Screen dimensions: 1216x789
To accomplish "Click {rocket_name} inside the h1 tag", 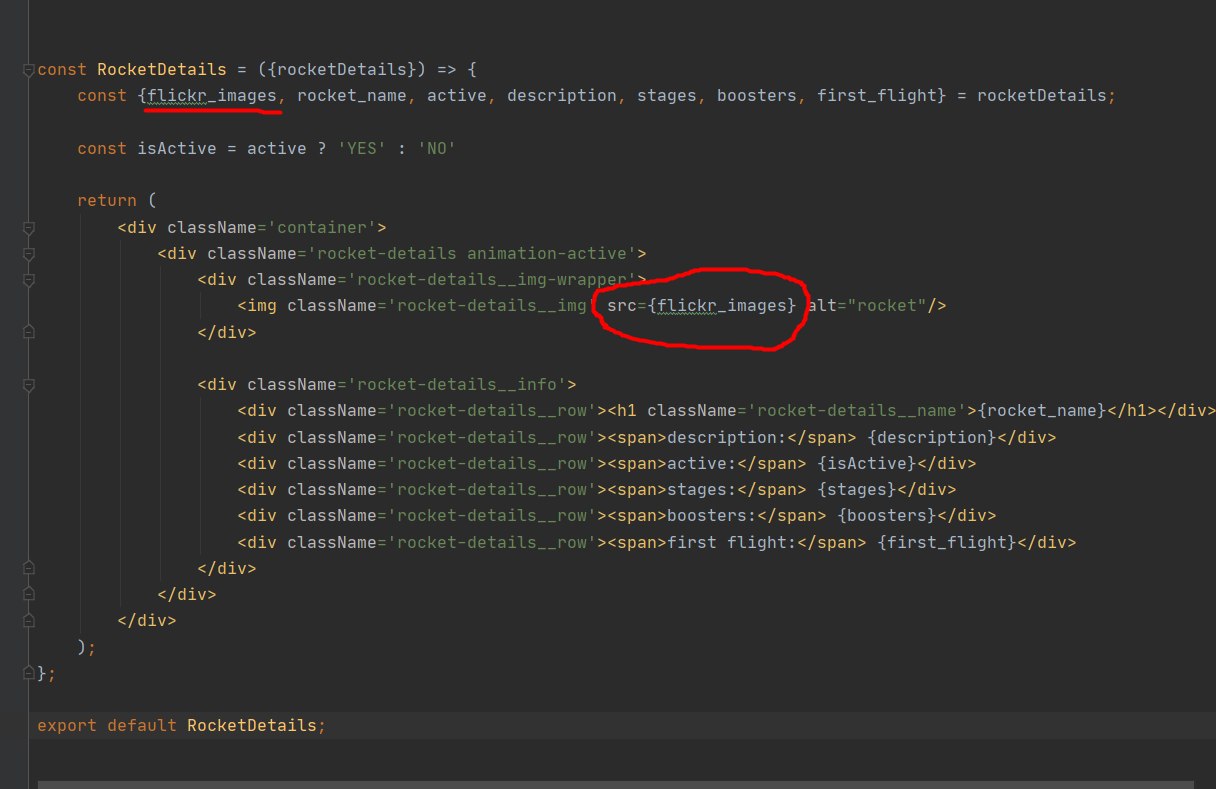I will pos(1041,411).
